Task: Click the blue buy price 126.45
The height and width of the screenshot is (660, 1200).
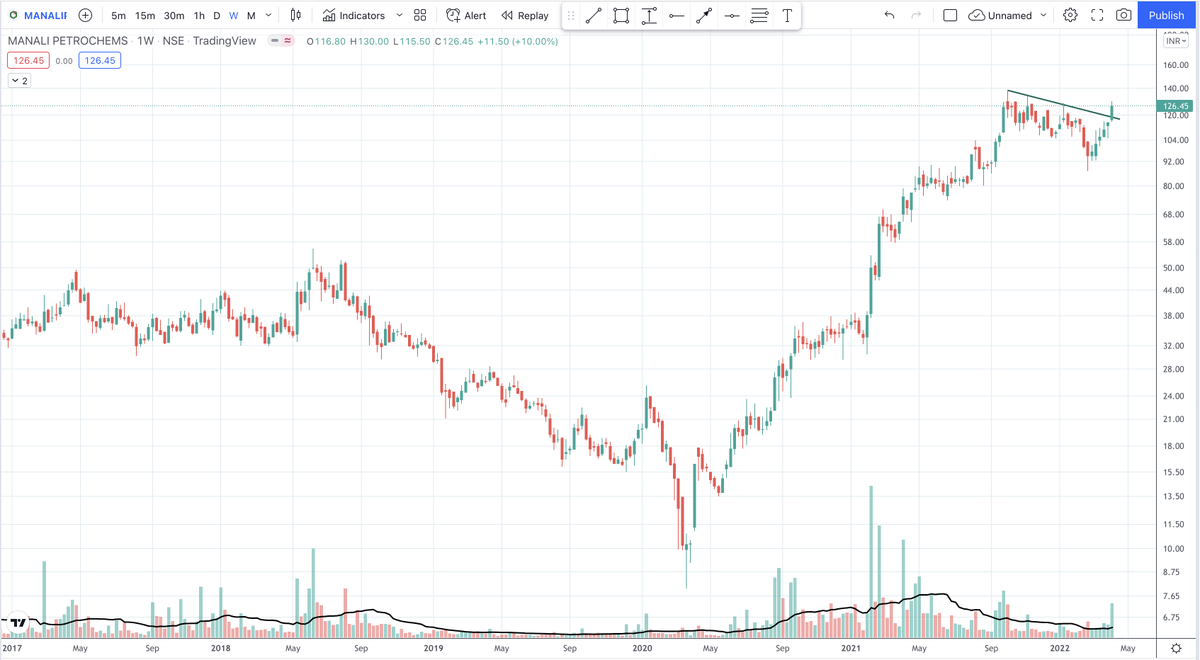Action: click(99, 61)
